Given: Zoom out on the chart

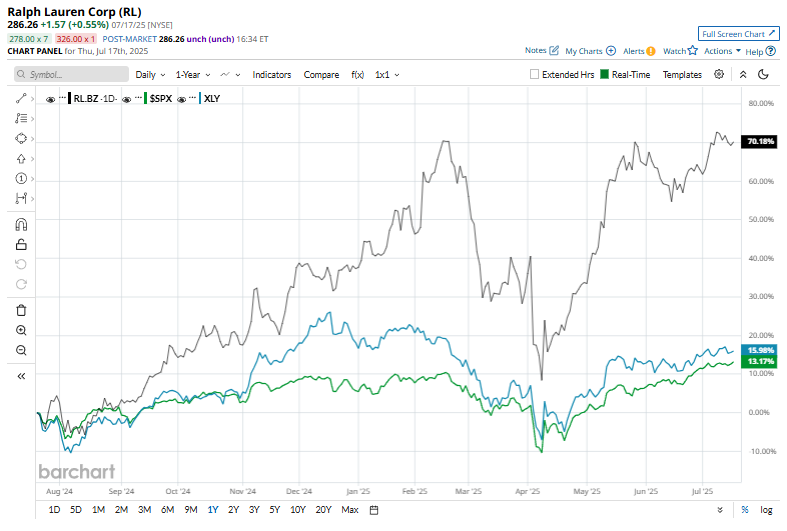Looking at the screenshot, I should (21, 350).
